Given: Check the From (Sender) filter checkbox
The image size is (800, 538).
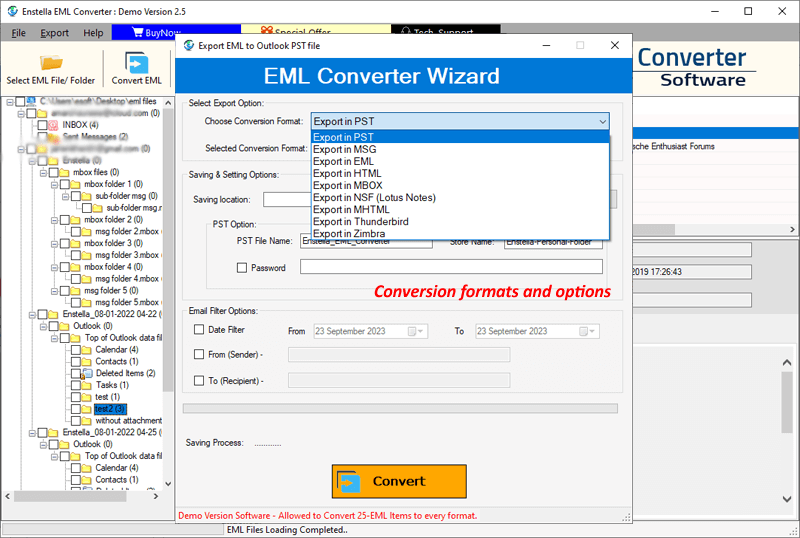Looking at the screenshot, I should tap(198, 354).
